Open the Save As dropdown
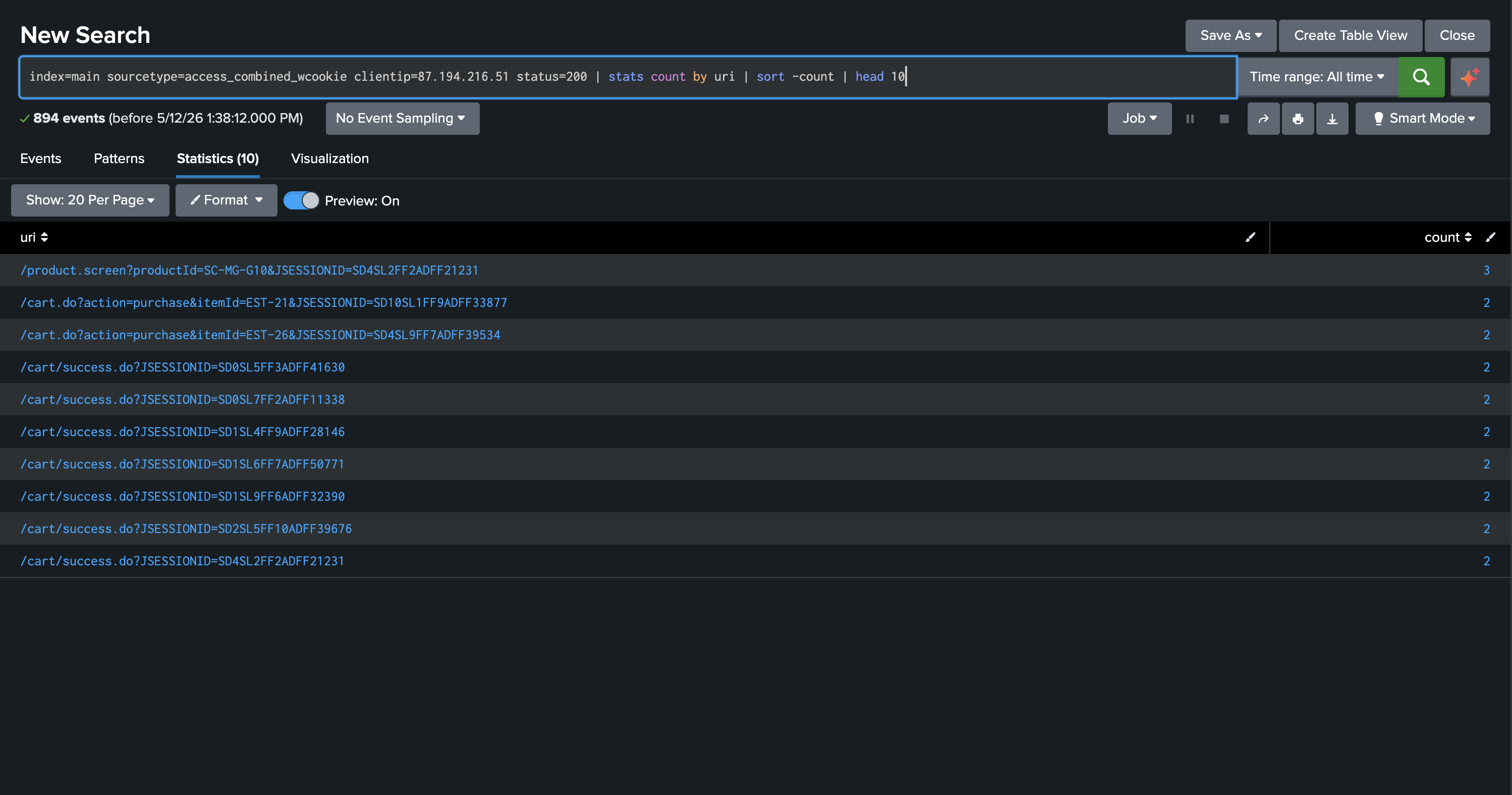The height and width of the screenshot is (795, 1512). click(x=1231, y=35)
